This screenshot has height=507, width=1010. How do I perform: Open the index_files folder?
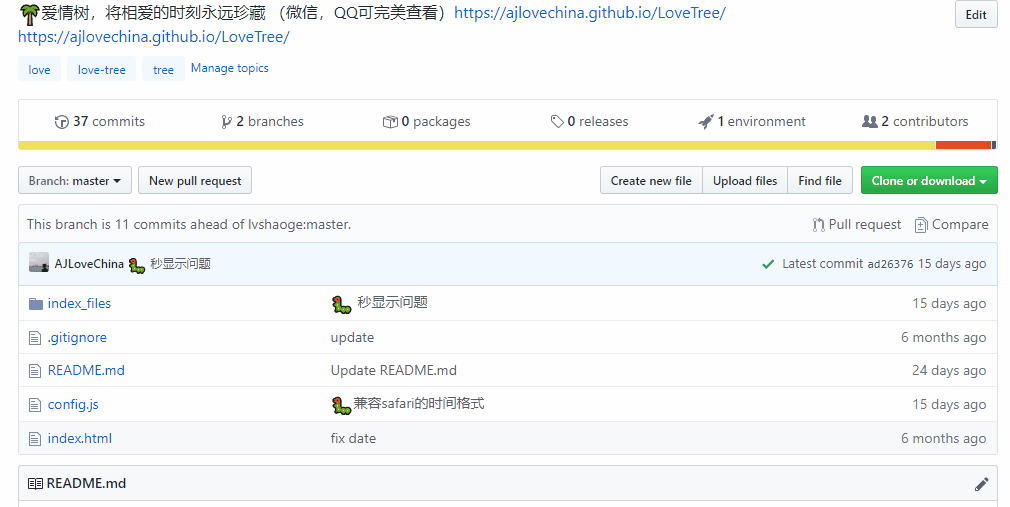pyautogui.click(x=79, y=303)
